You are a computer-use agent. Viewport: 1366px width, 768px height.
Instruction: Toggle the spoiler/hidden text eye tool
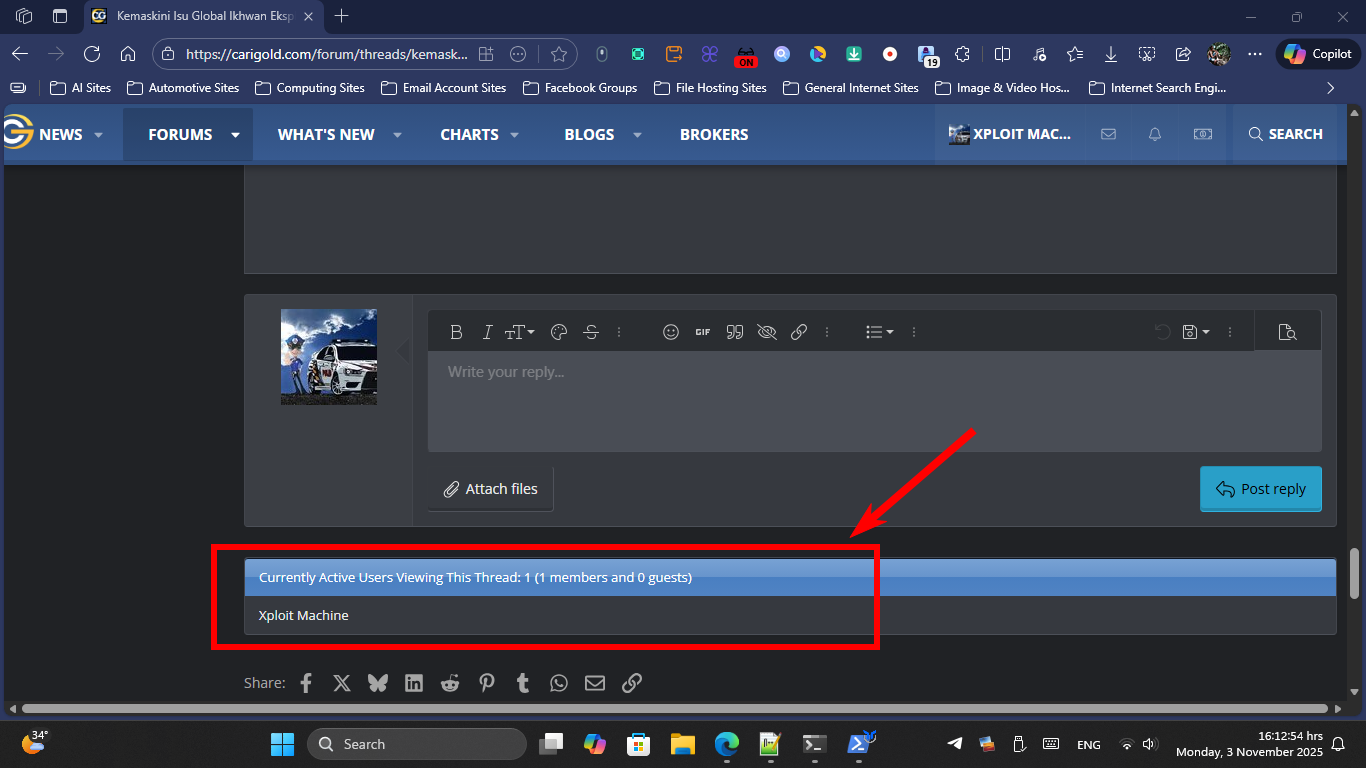[x=767, y=332]
